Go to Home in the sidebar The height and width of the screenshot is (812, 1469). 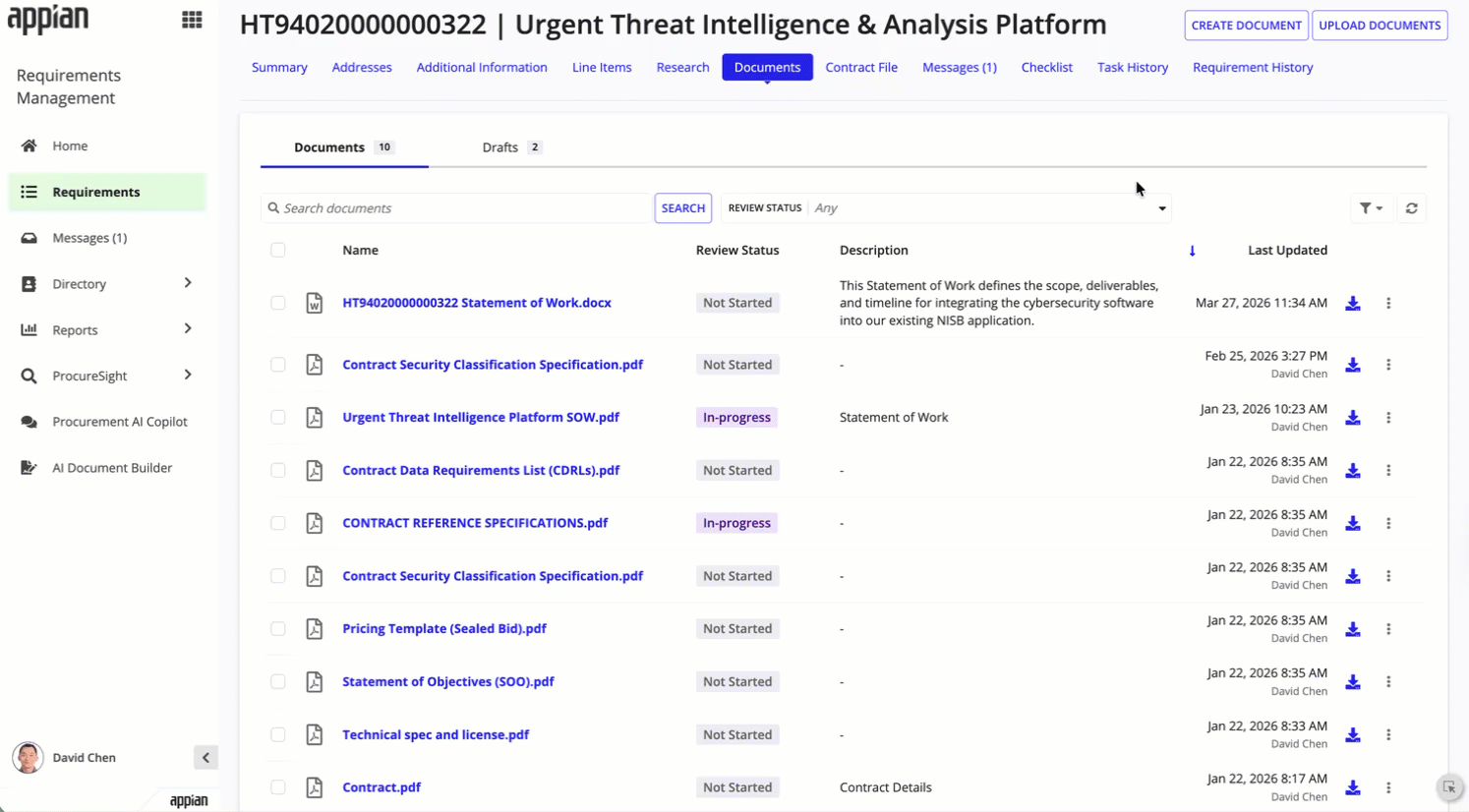(107, 145)
